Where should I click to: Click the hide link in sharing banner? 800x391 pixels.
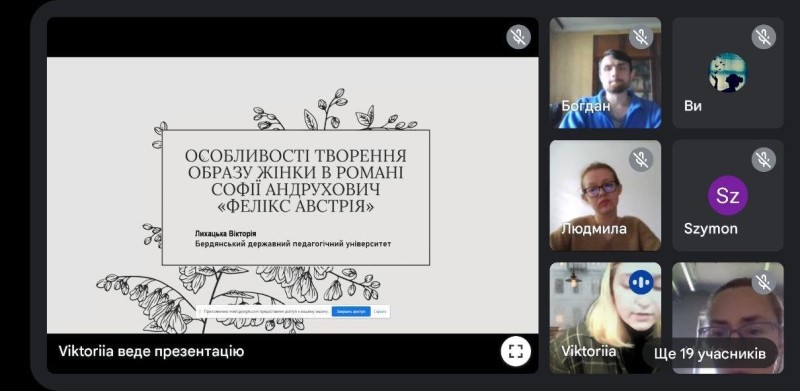click(x=380, y=311)
